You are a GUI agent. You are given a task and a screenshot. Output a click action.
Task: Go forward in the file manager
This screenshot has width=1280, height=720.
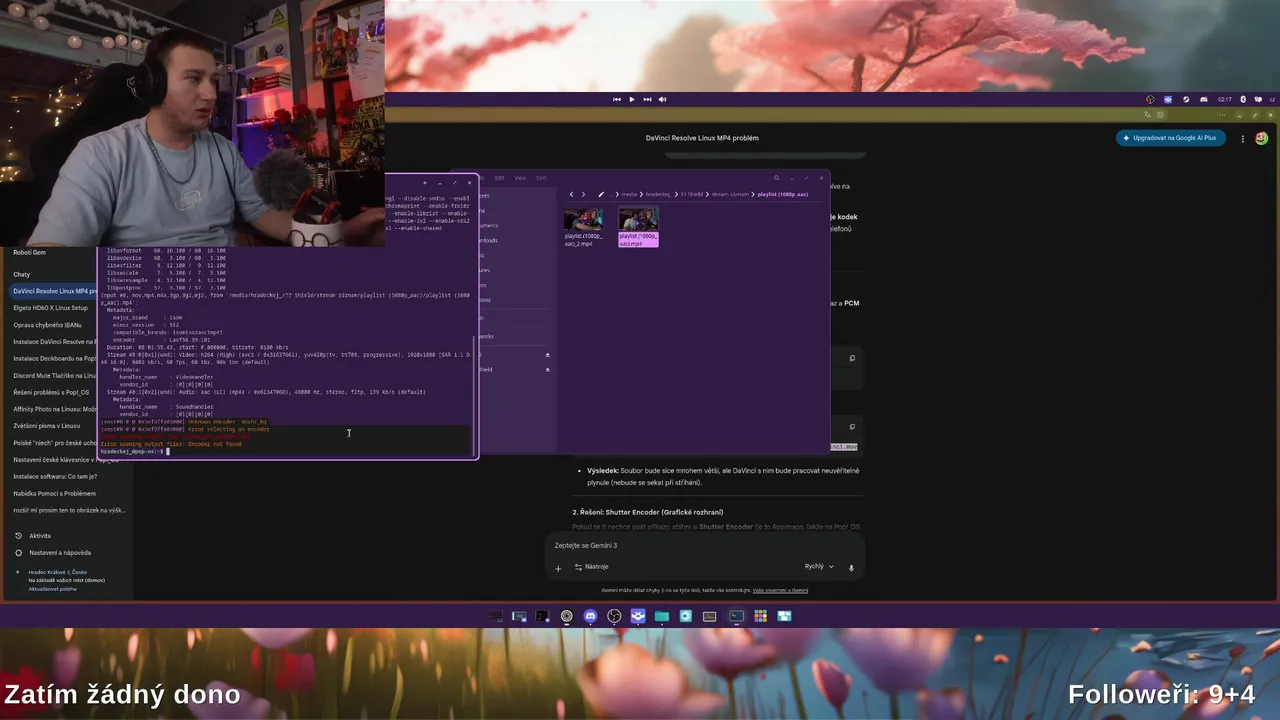(x=584, y=194)
